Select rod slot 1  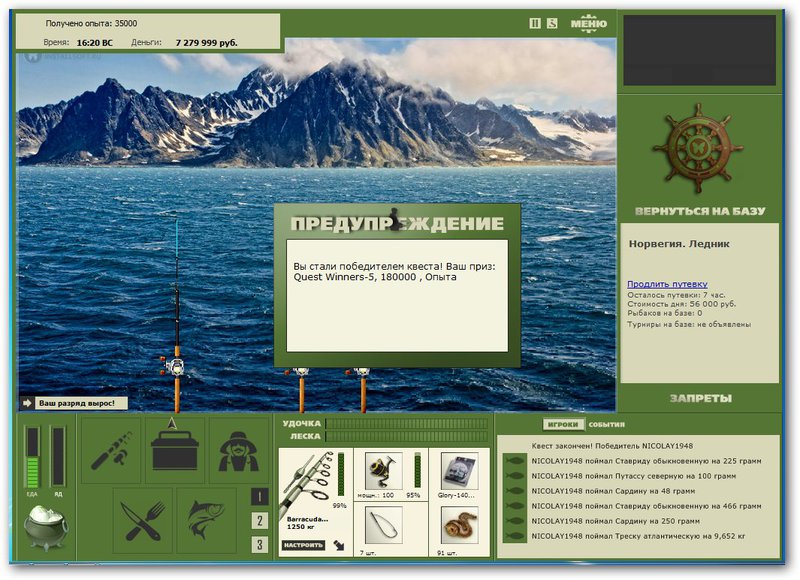pyautogui.click(x=260, y=497)
